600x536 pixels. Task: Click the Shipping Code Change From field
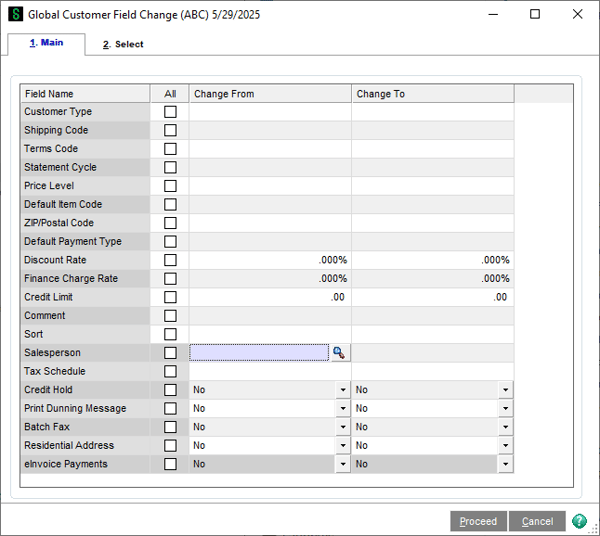tap(270, 131)
